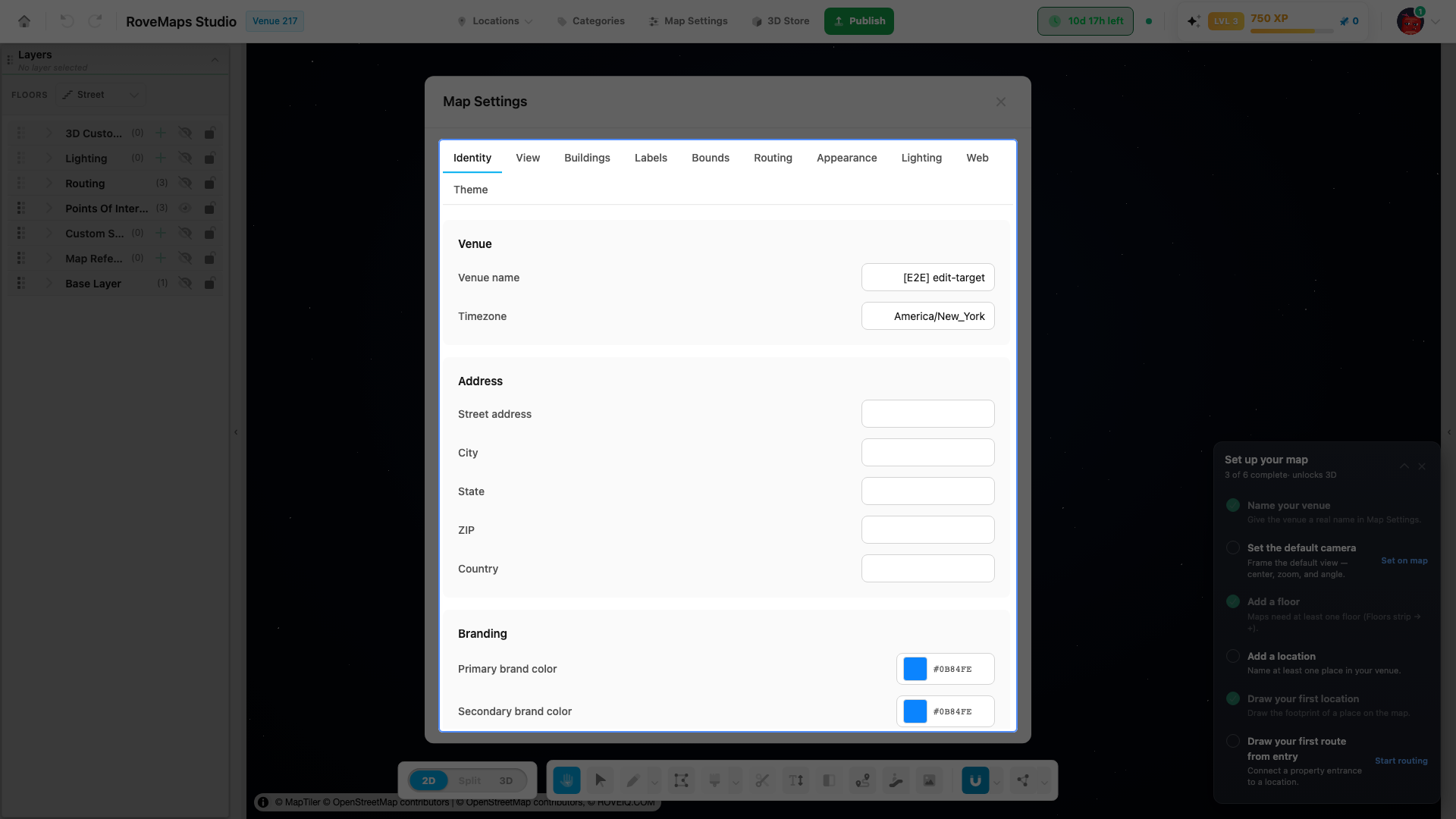Screen dimensions: 1456x819
Task: Click the redo arrow icon
Action: click(x=95, y=21)
